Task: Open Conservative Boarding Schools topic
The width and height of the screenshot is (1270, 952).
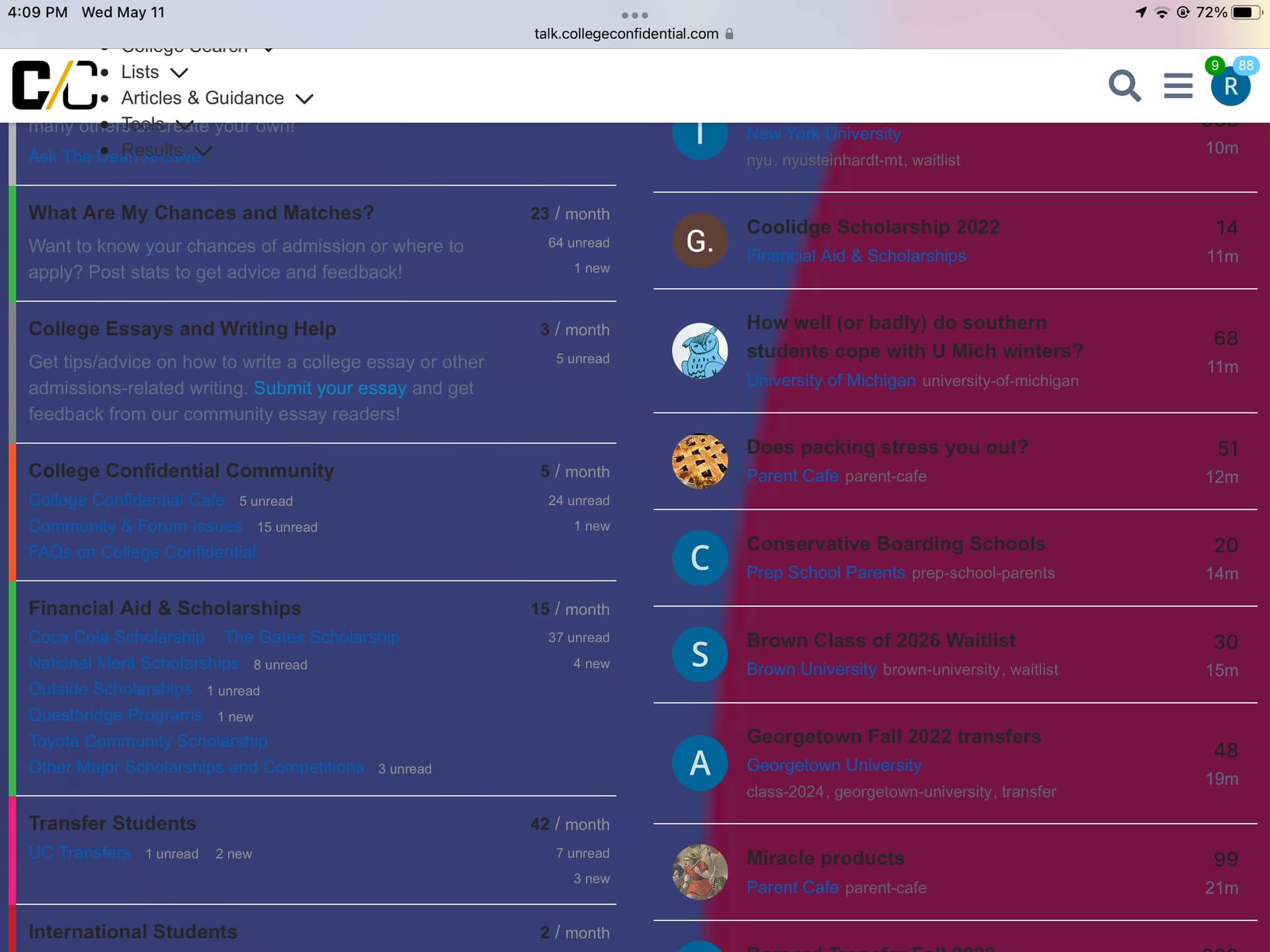Action: pyautogui.click(x=896, y=543)
